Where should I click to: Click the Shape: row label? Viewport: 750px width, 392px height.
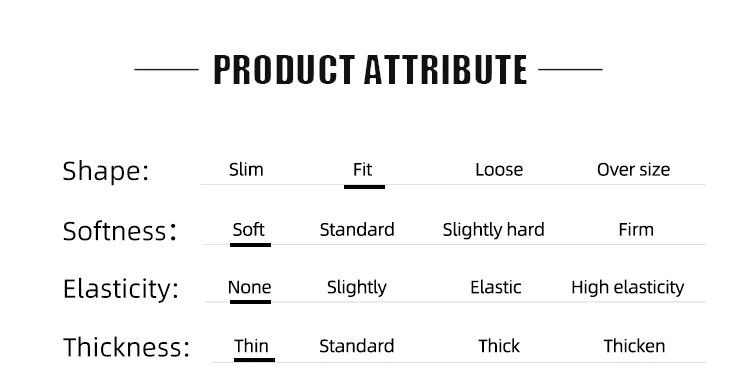(x=106, y=171)
